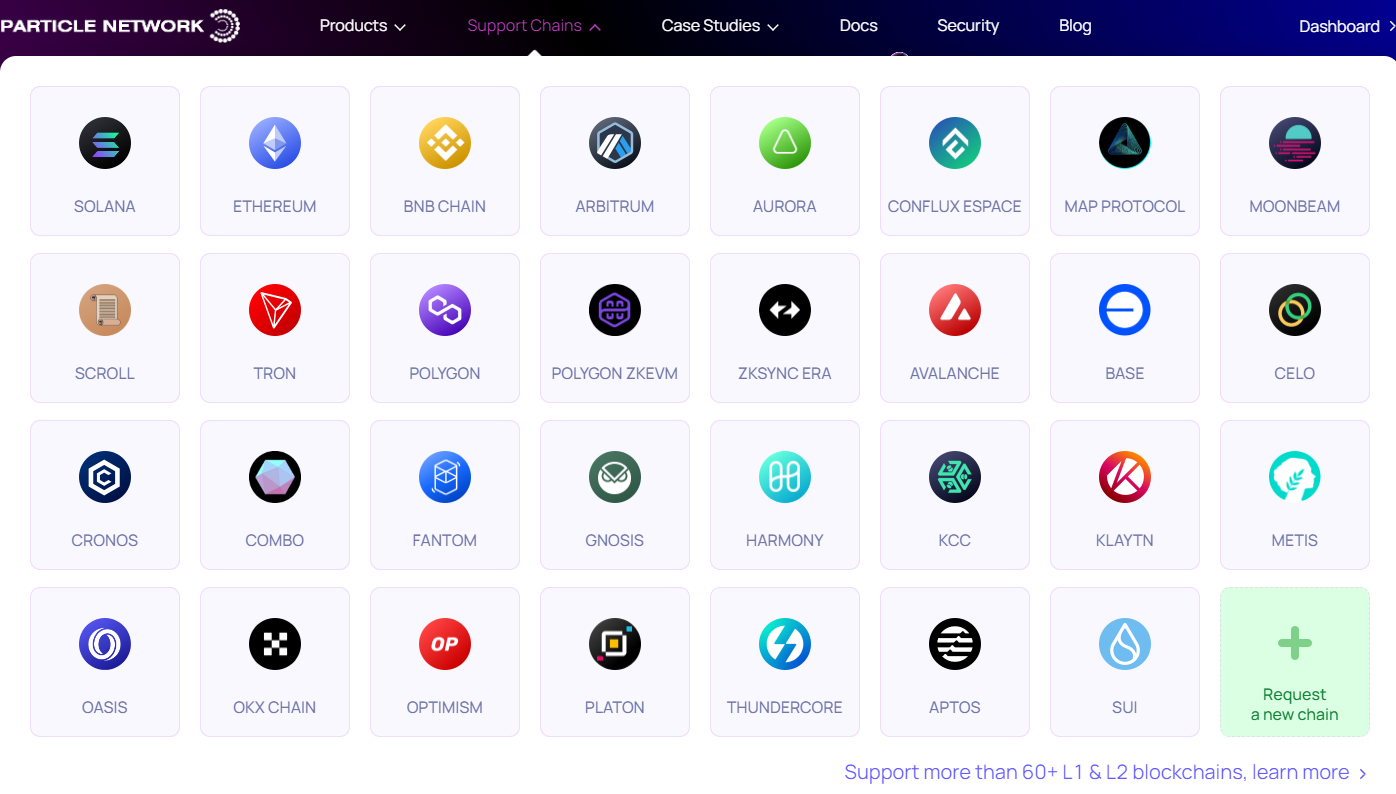
Task: Open the Blog page
Action: click(1075, 26)
